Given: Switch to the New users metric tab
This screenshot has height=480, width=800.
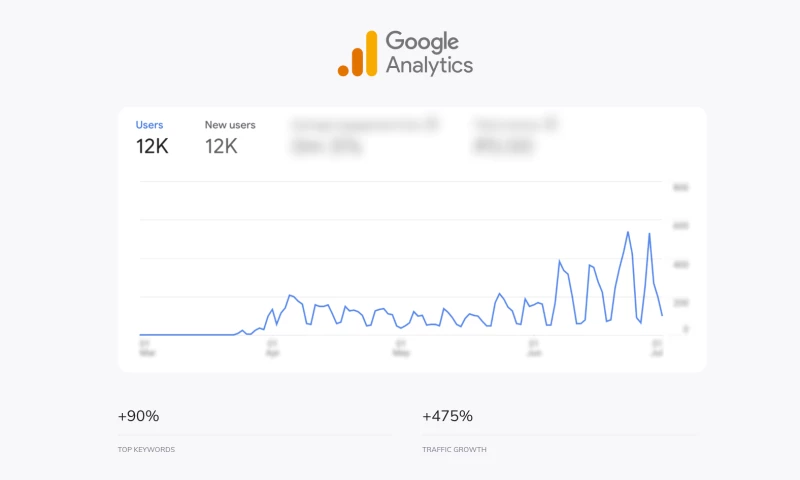Looking at the screenshot, I should [230, 125].
